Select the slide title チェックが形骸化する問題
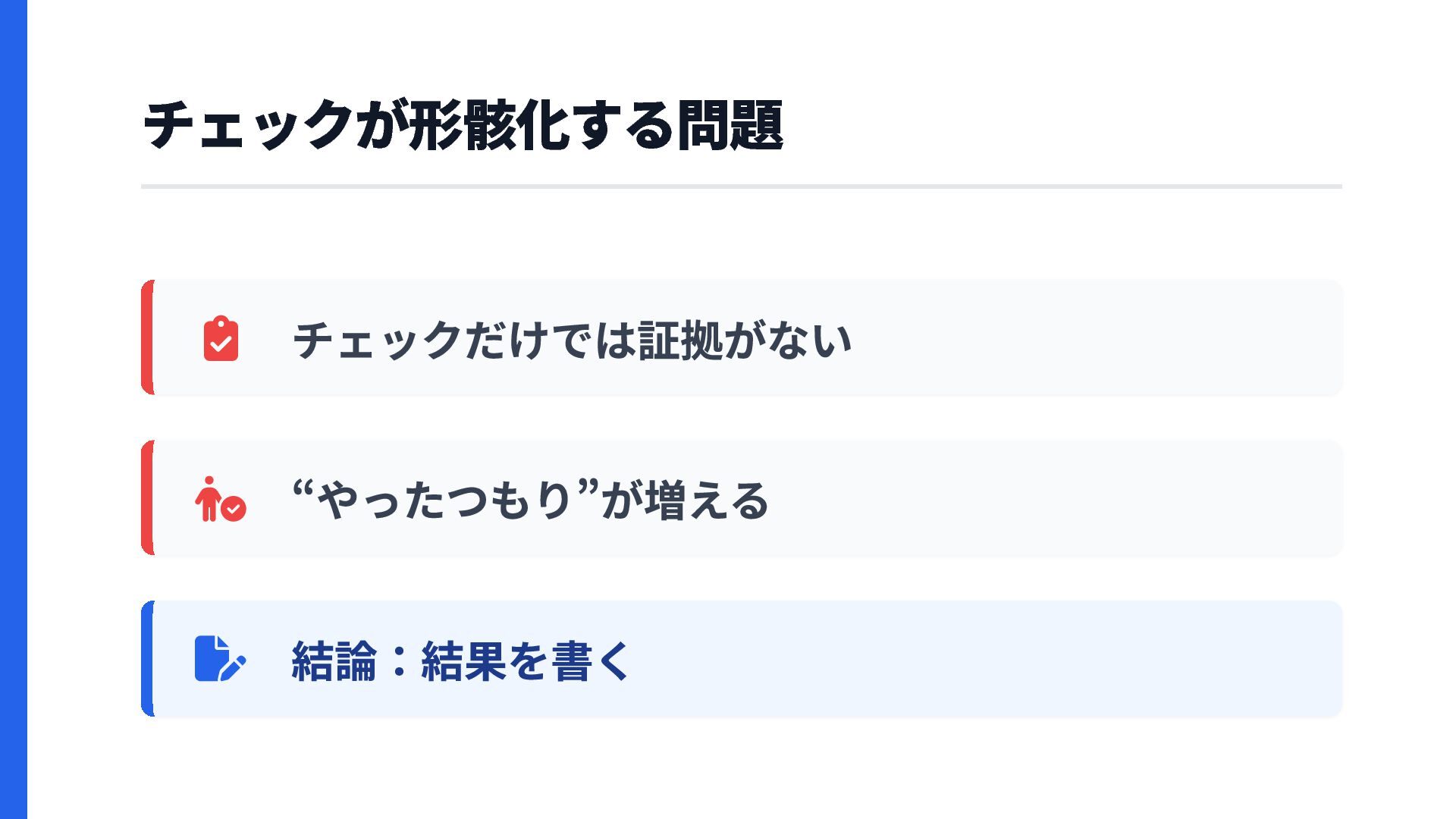The image size is (1456, 819). pos(463,125)
